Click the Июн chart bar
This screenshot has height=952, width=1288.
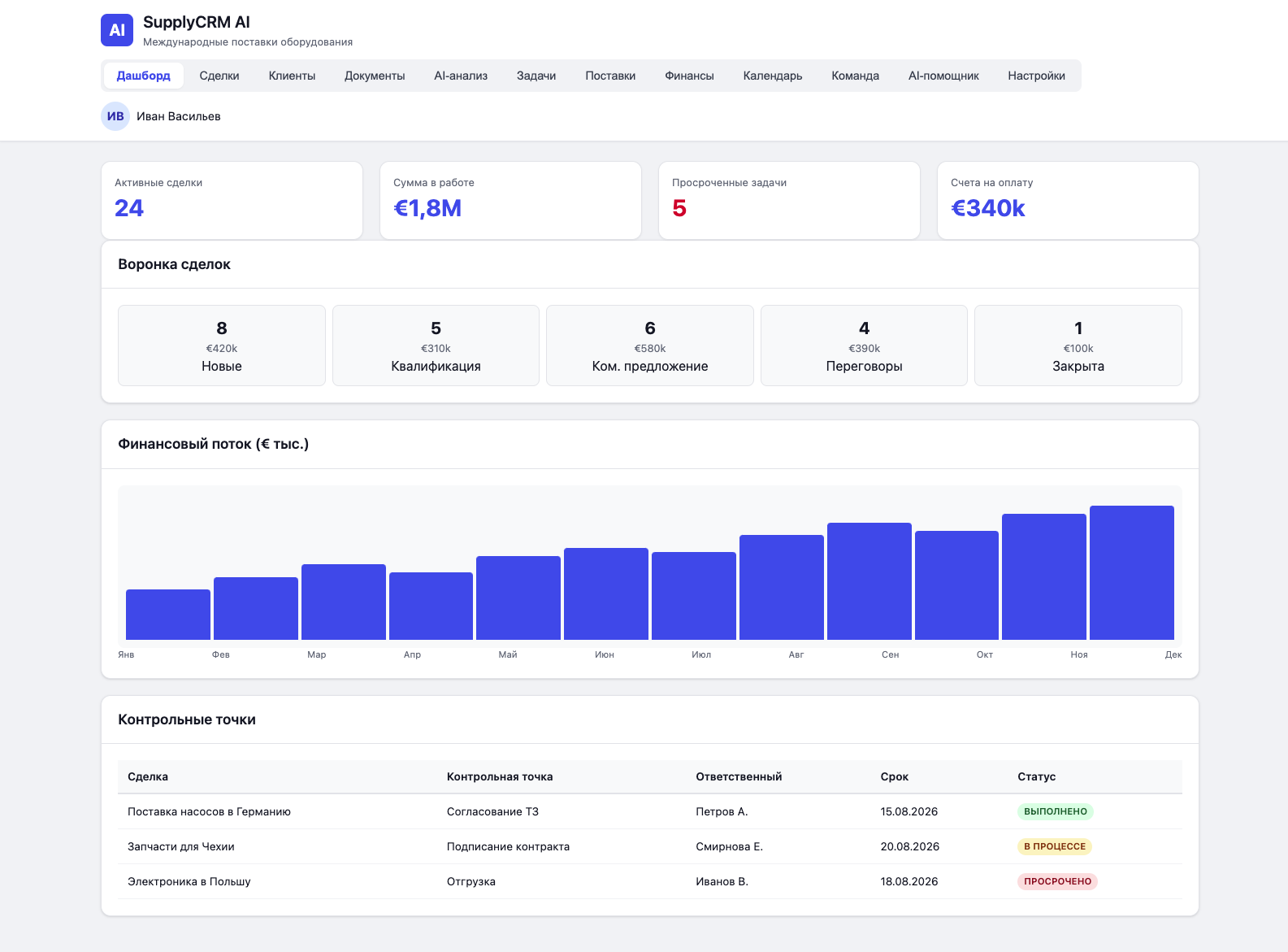point(606,593)
